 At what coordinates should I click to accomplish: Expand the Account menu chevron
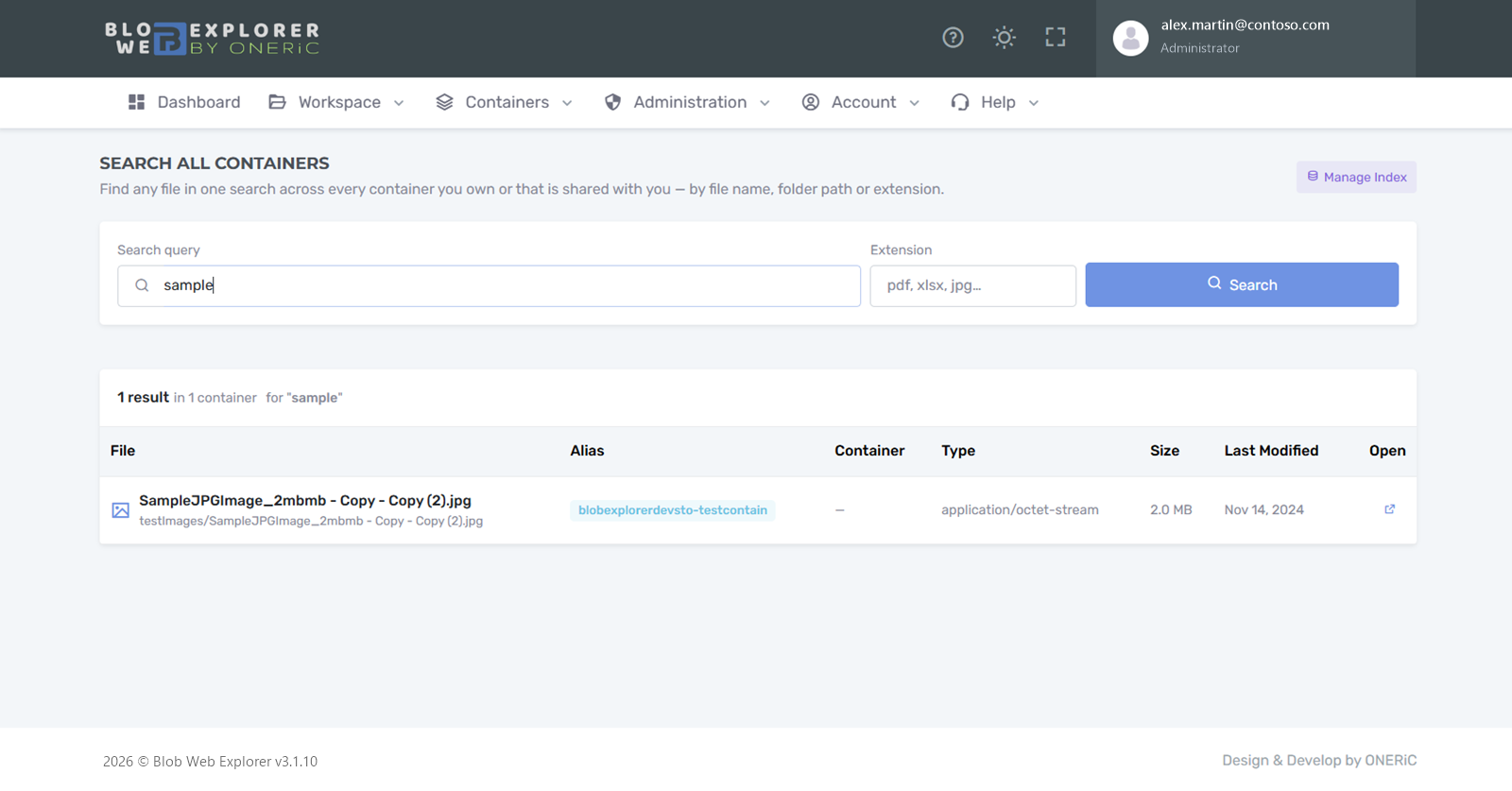914,103
